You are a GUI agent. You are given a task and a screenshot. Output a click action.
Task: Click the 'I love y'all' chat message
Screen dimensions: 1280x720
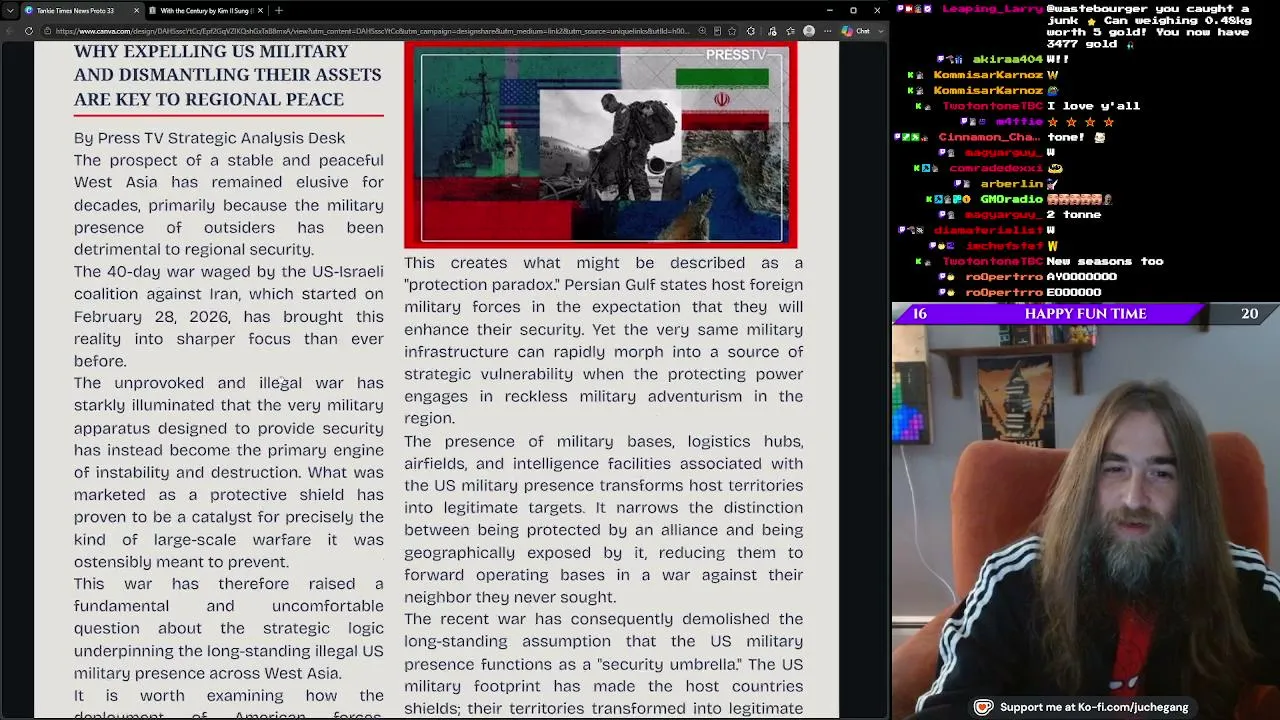click(x=1093, y=106)
